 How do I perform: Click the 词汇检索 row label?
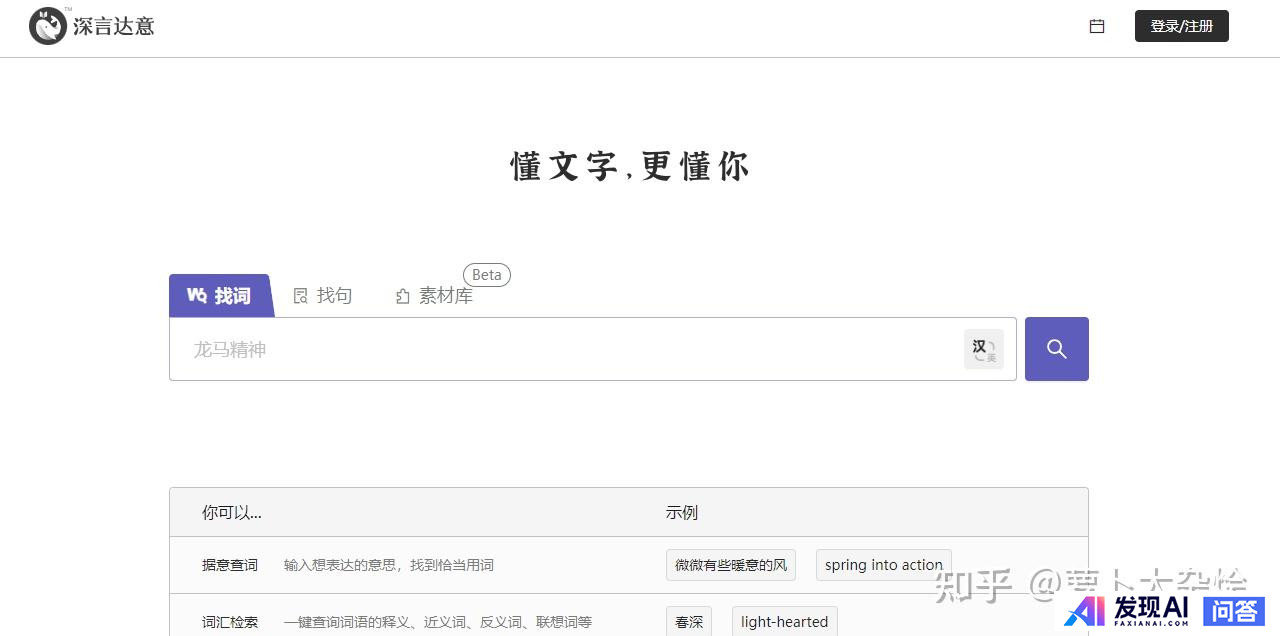(230, 622)
